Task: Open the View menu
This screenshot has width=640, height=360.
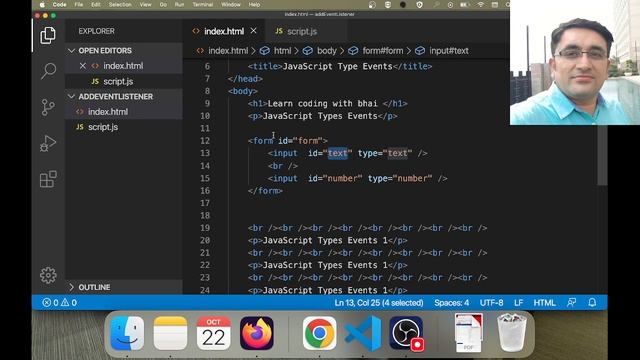Action: (145, 4)
